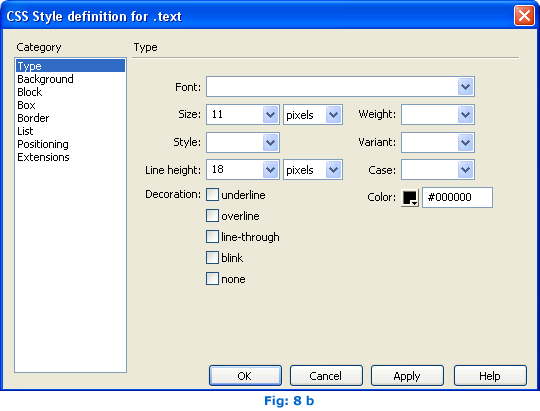
Task: Open the black Color swatch picker
Action: 410,198
